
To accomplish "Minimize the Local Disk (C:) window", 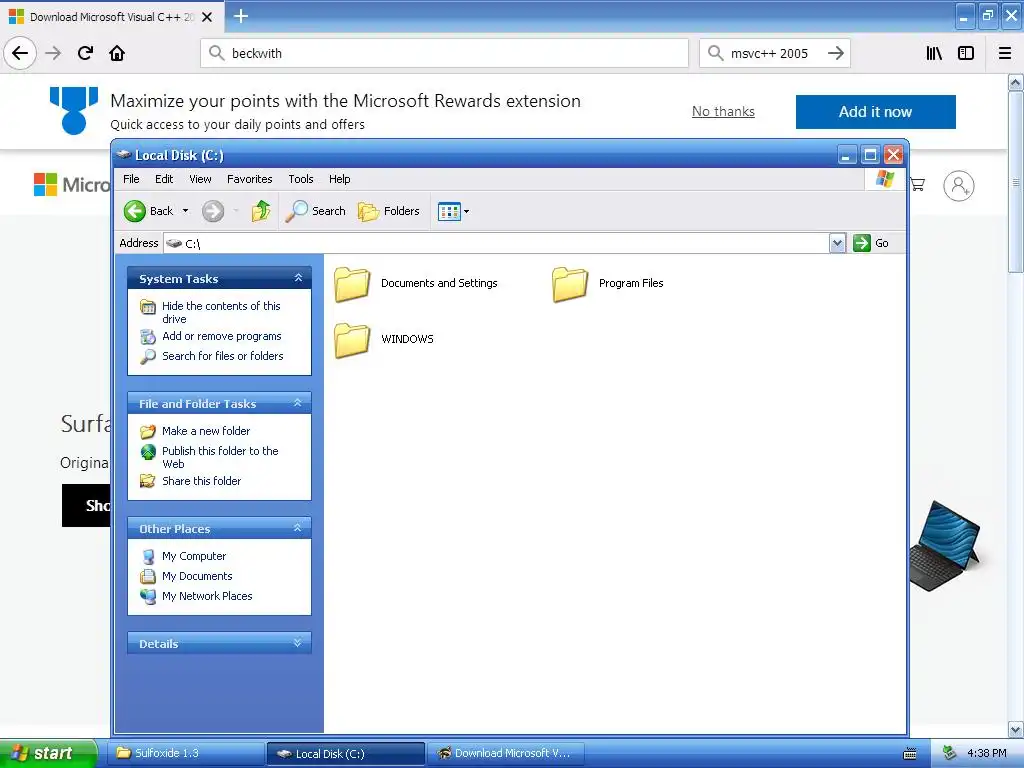I will (x=847, y=155).
